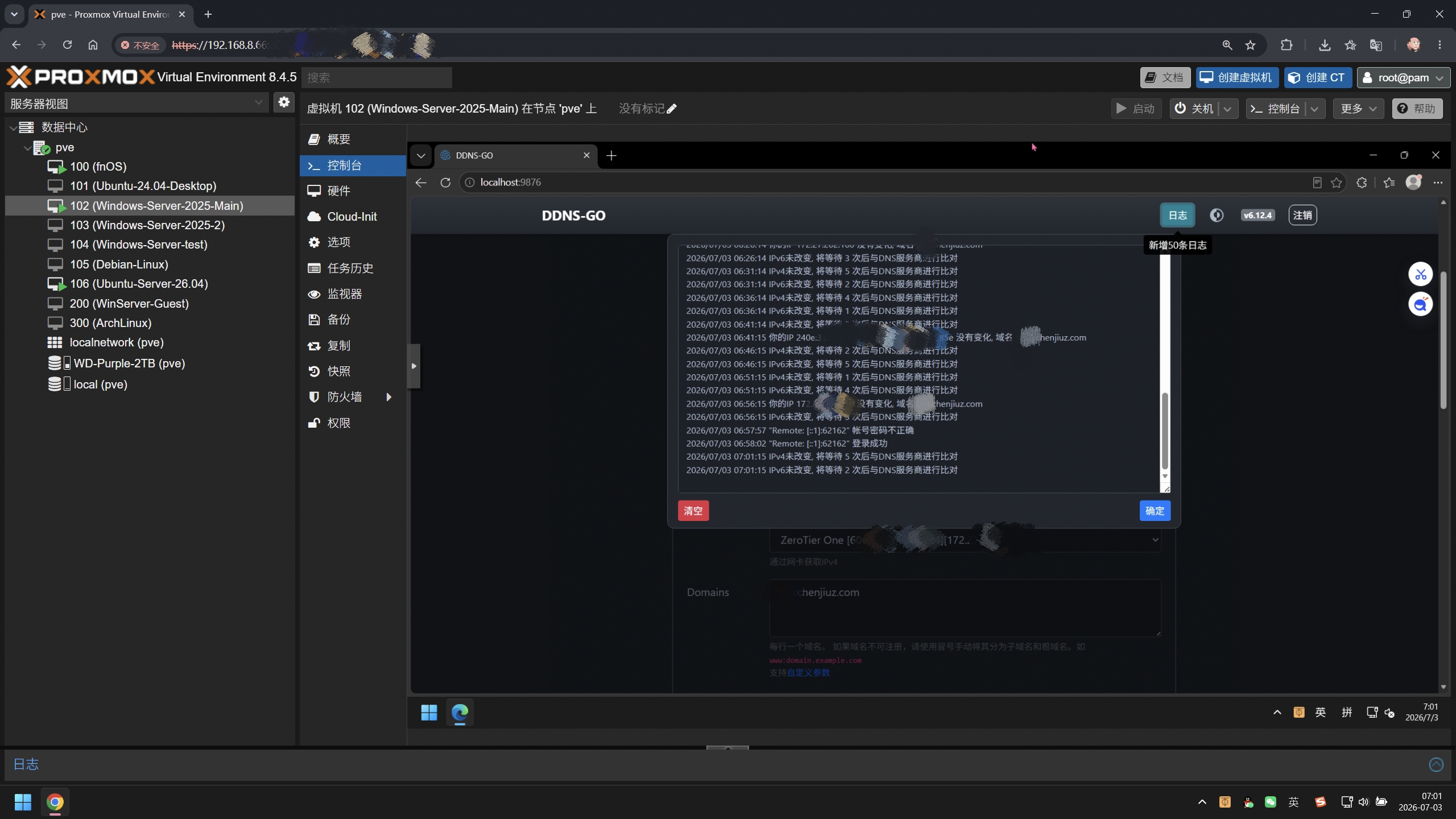Open the root@pam user menu

[x=1403, y=77]
